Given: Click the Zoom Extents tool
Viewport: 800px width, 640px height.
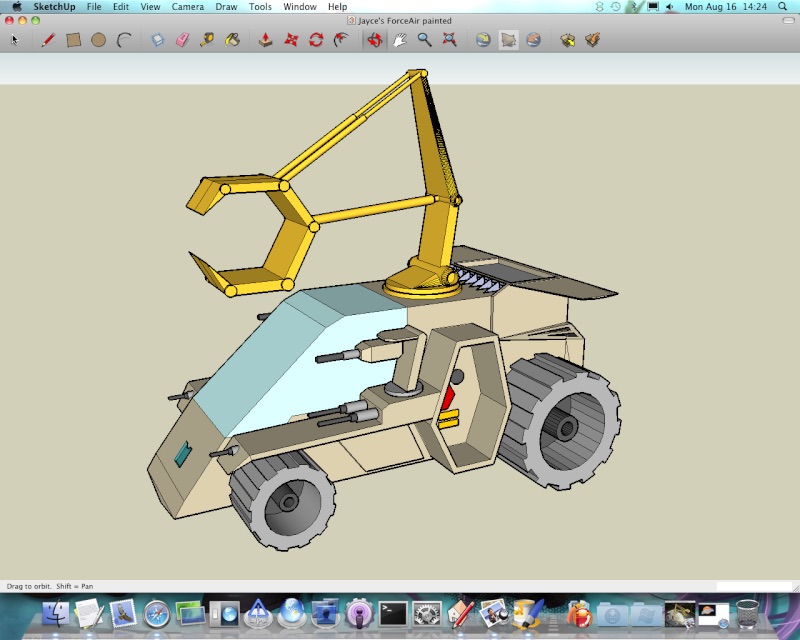Looking at the screenshot, I should click(450, 40).
